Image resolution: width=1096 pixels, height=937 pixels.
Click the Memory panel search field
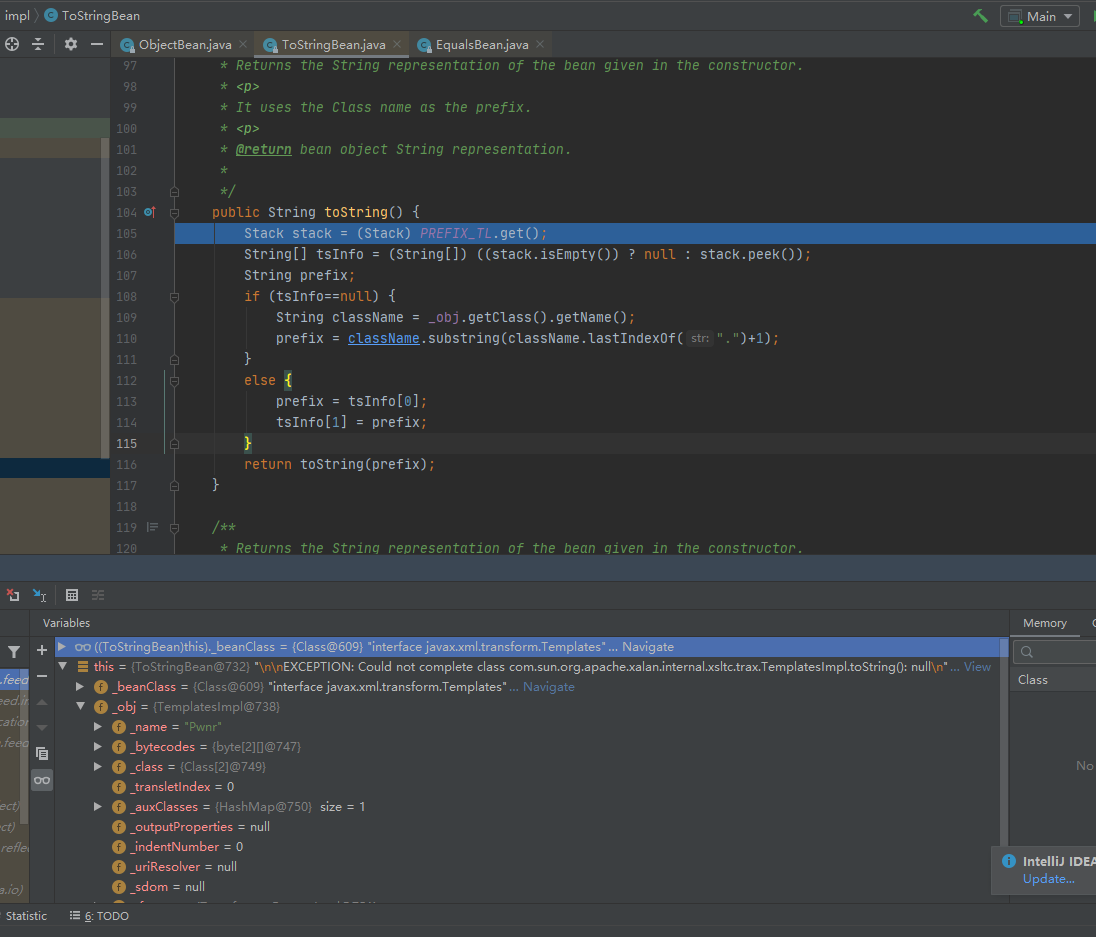(1054, 652)
